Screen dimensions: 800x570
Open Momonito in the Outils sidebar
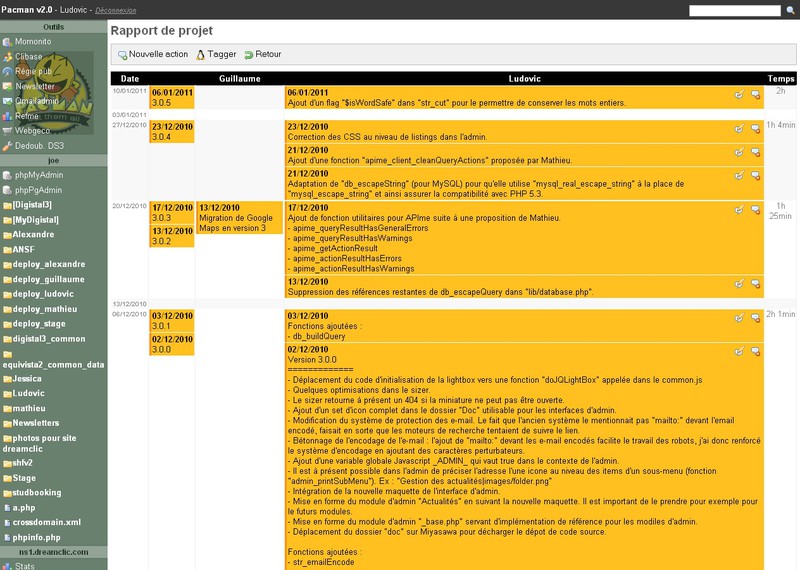(33, 41)
